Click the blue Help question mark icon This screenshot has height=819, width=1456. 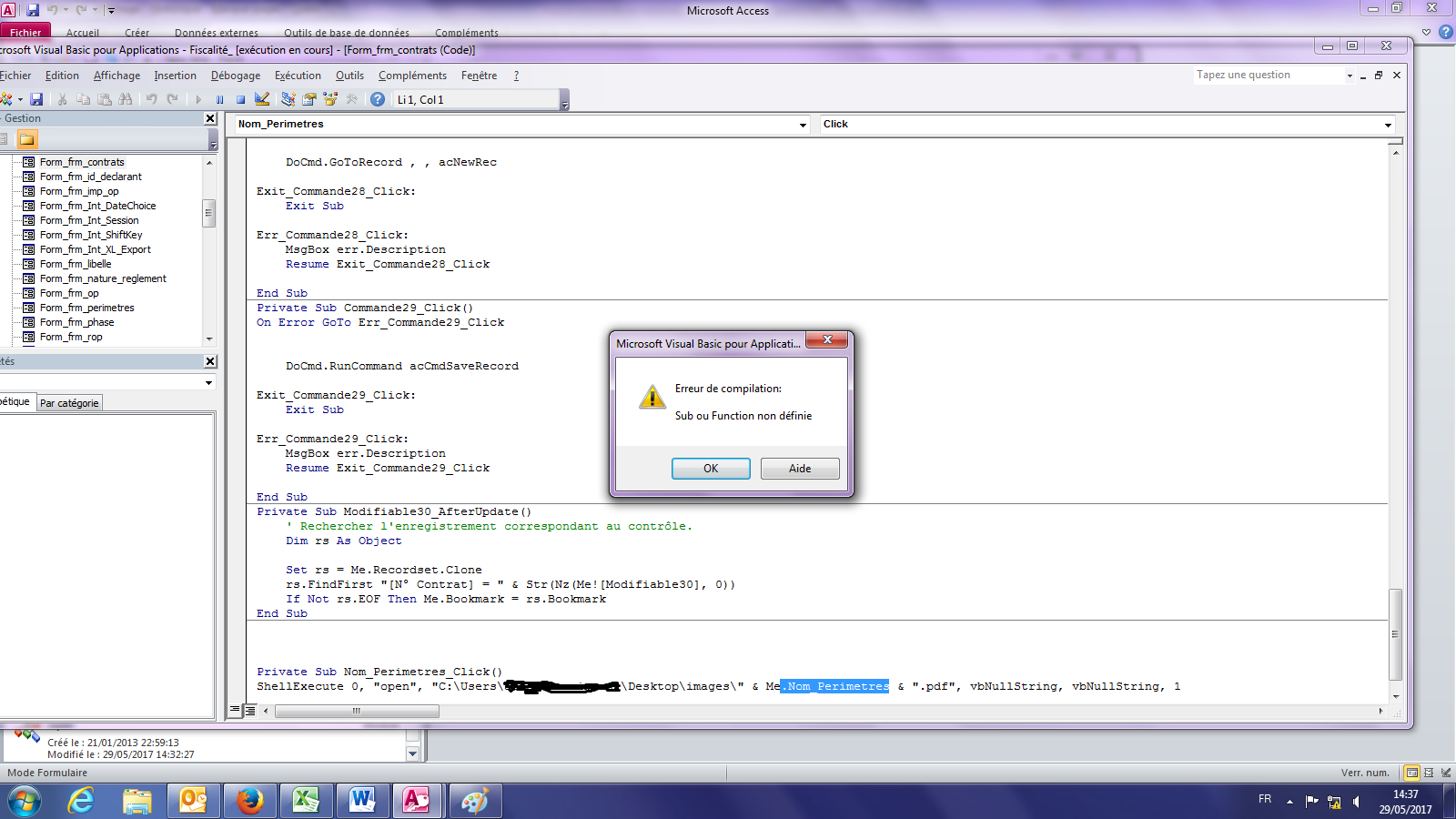click(378, 99)
